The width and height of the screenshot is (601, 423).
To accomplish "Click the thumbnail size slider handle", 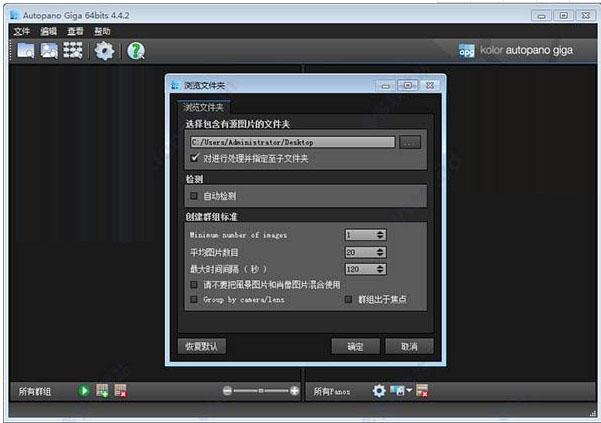I will 261,391.
